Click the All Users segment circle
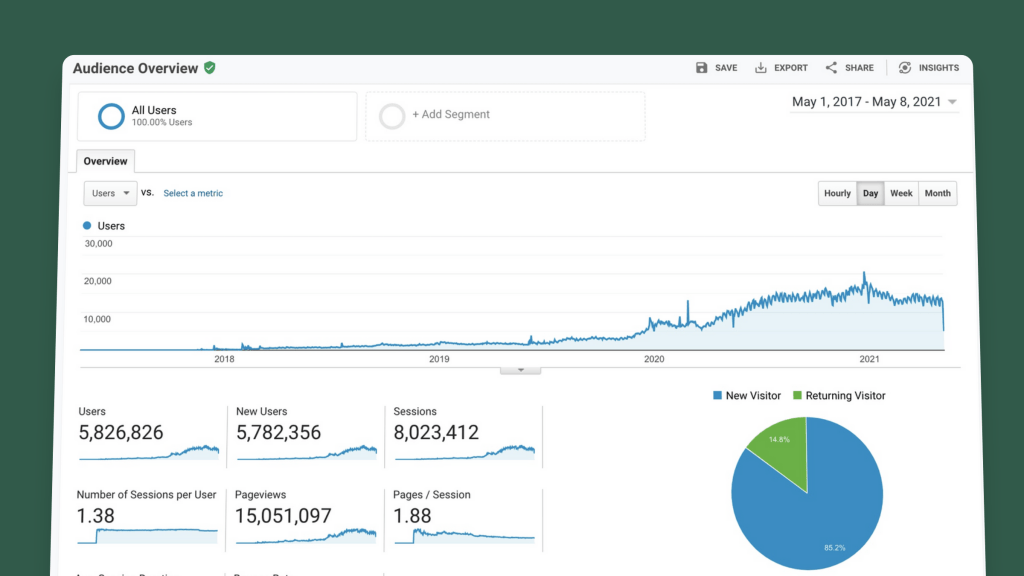1024x576 pixels. (x=111, y=116)
